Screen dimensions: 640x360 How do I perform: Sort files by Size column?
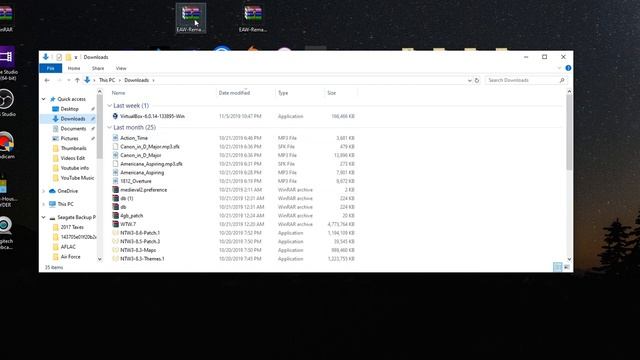(x=331, y=93)
